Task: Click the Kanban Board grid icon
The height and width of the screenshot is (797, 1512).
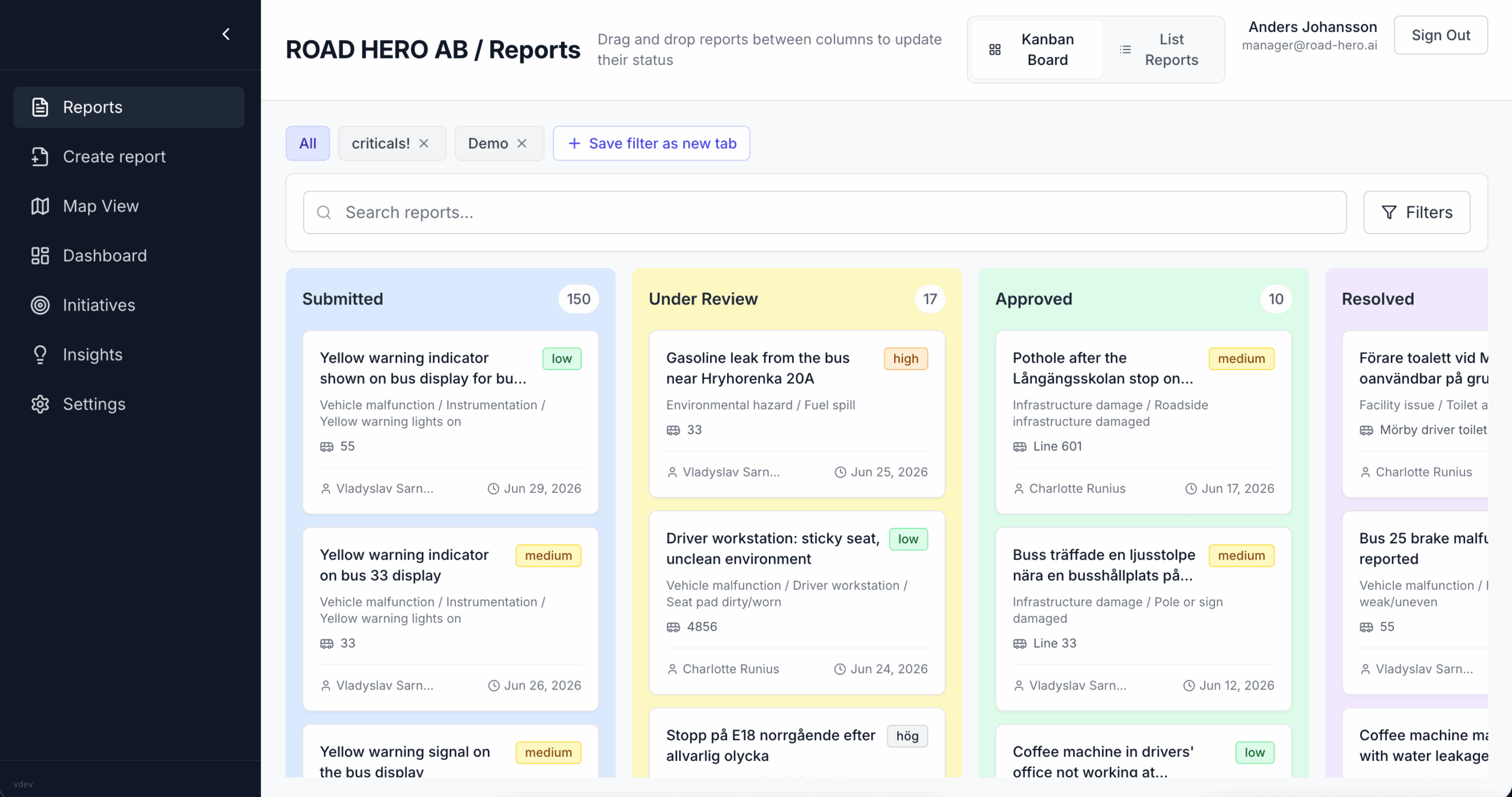Action: [x=995, y=50]
